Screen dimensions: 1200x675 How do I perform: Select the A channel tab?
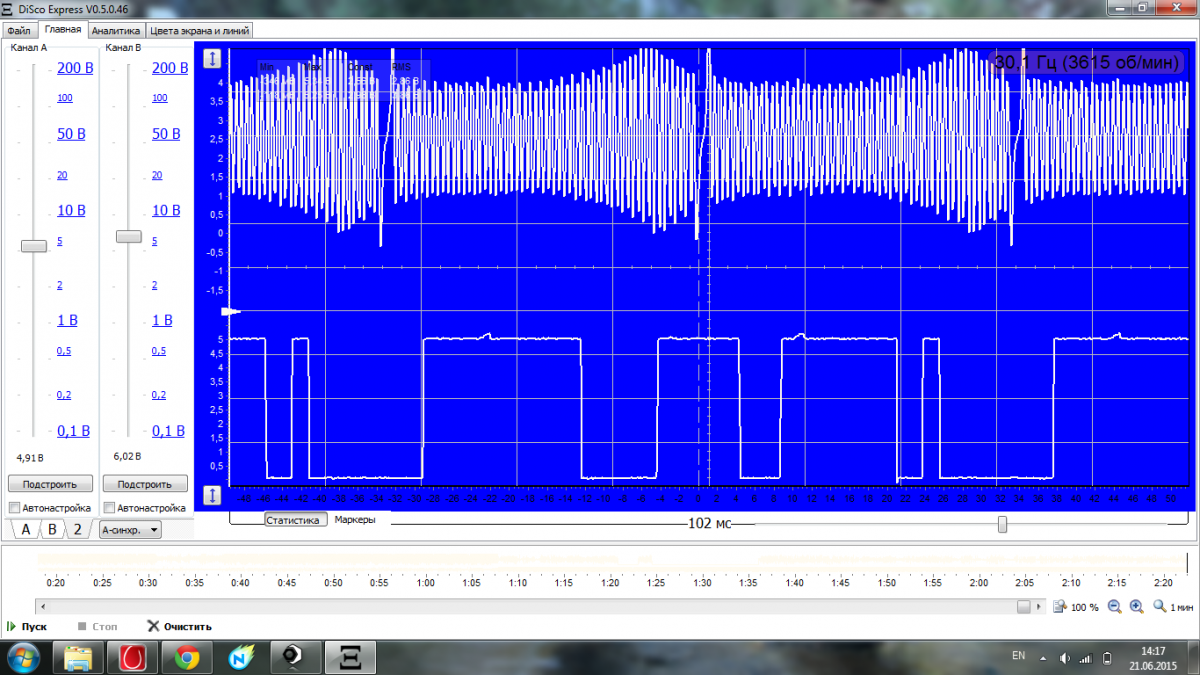pyautogui.click(x=25, y=530)
